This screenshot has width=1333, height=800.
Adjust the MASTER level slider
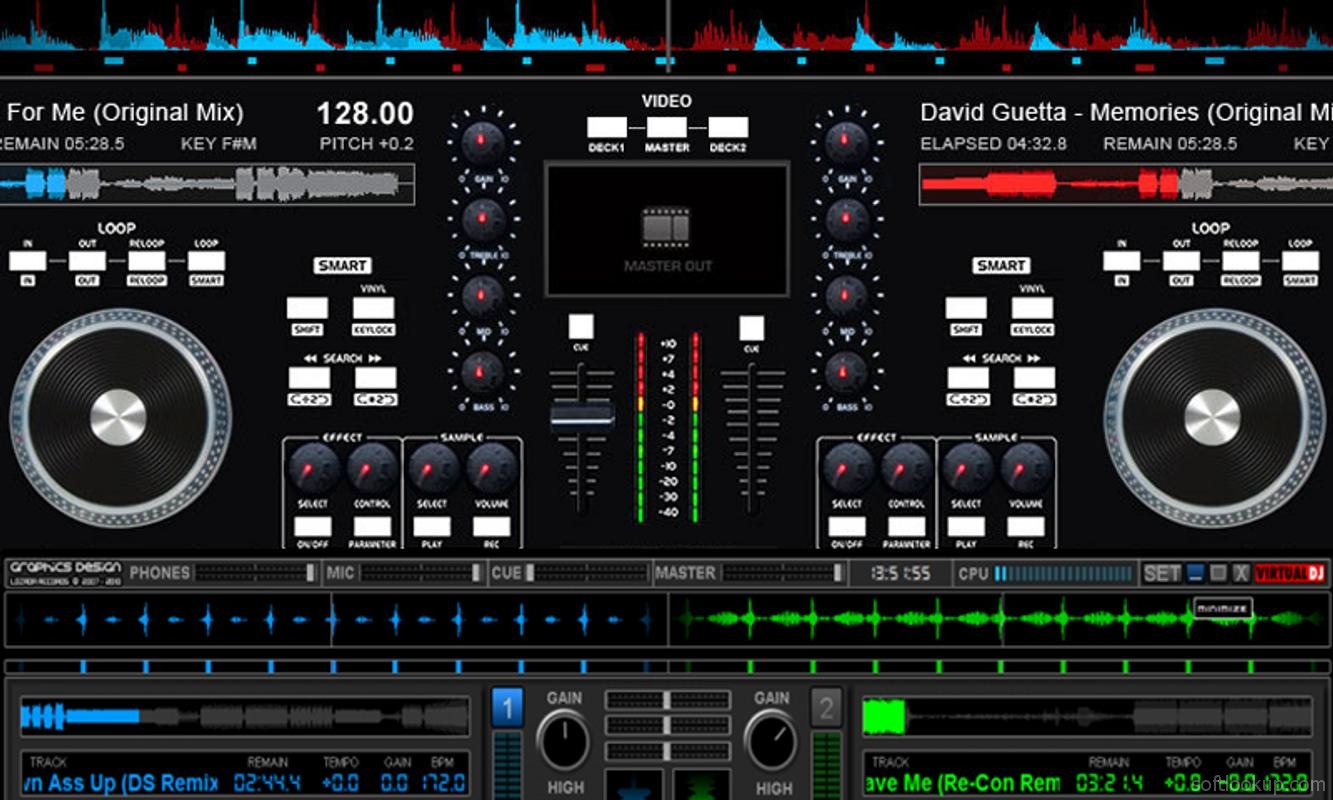tap(783, 573)
